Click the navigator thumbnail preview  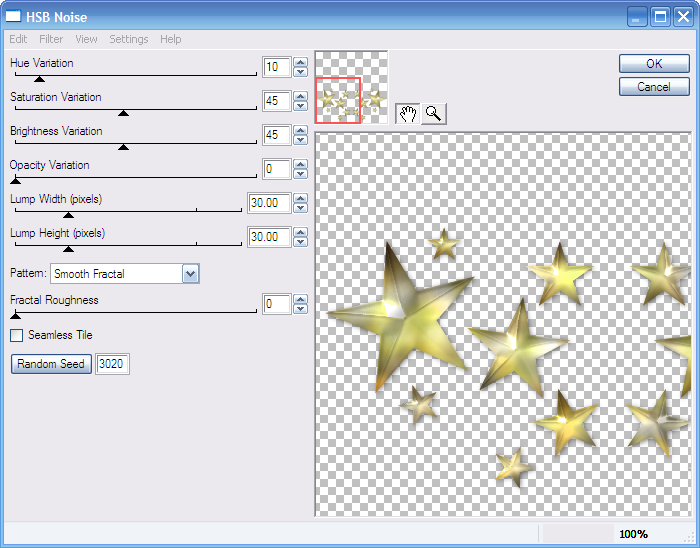[x=351, y=87]
